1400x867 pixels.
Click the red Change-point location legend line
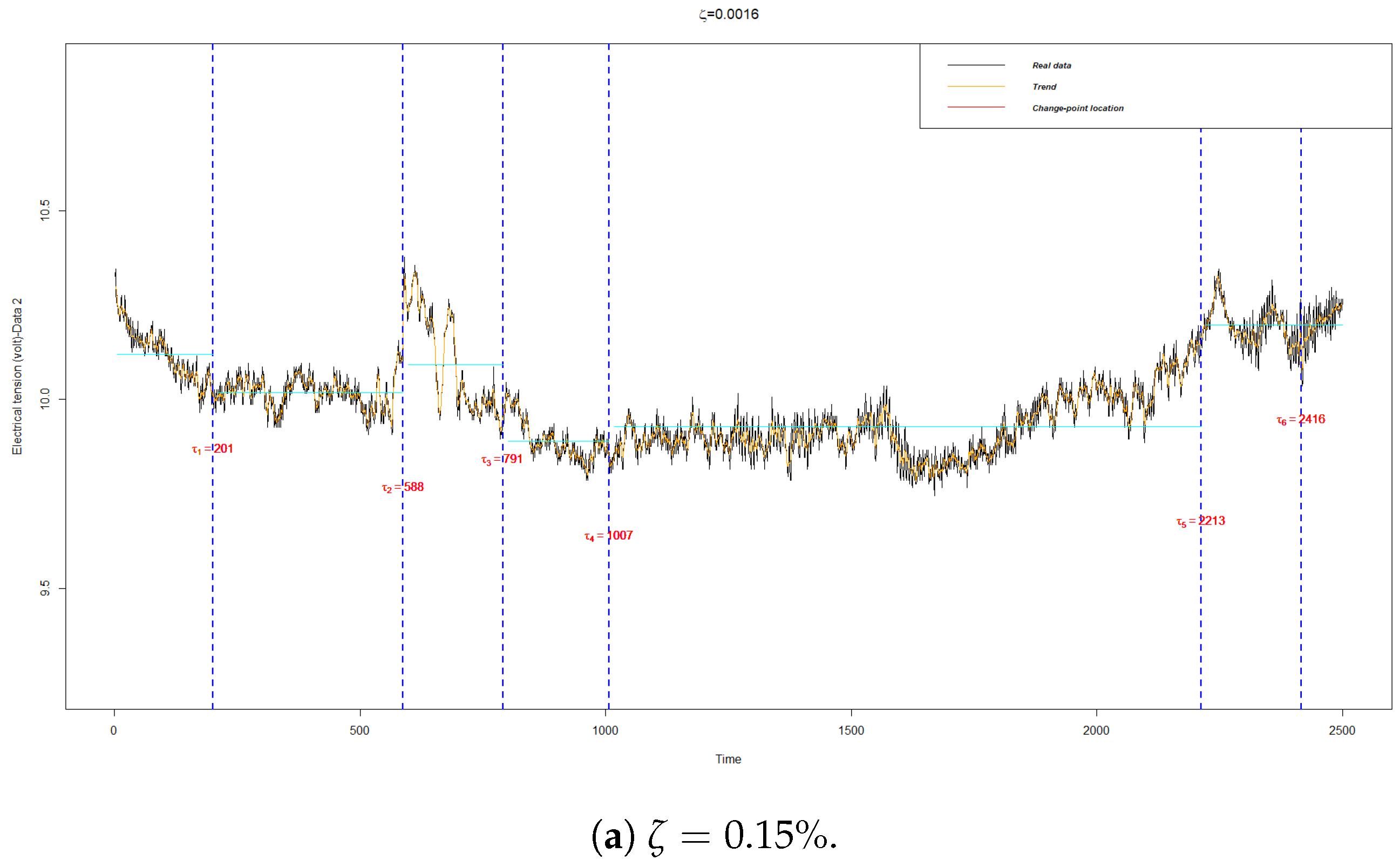pyautogui.click(x=976, y=108)
